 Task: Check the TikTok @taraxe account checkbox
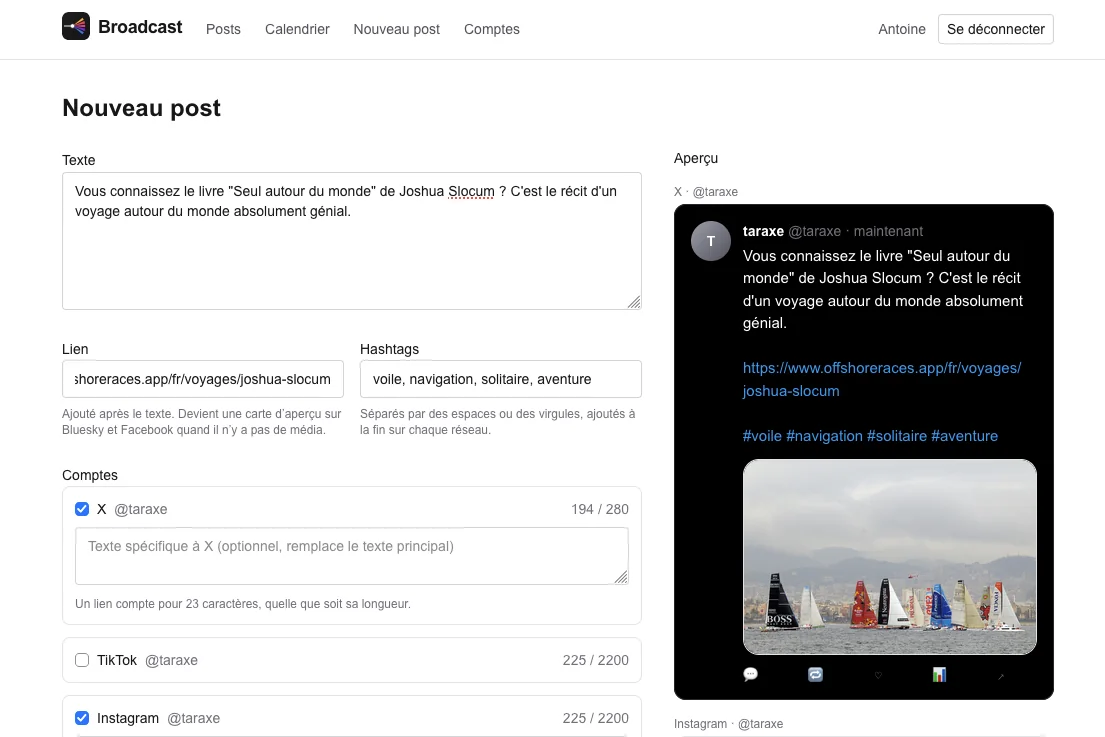coord(82,660)
